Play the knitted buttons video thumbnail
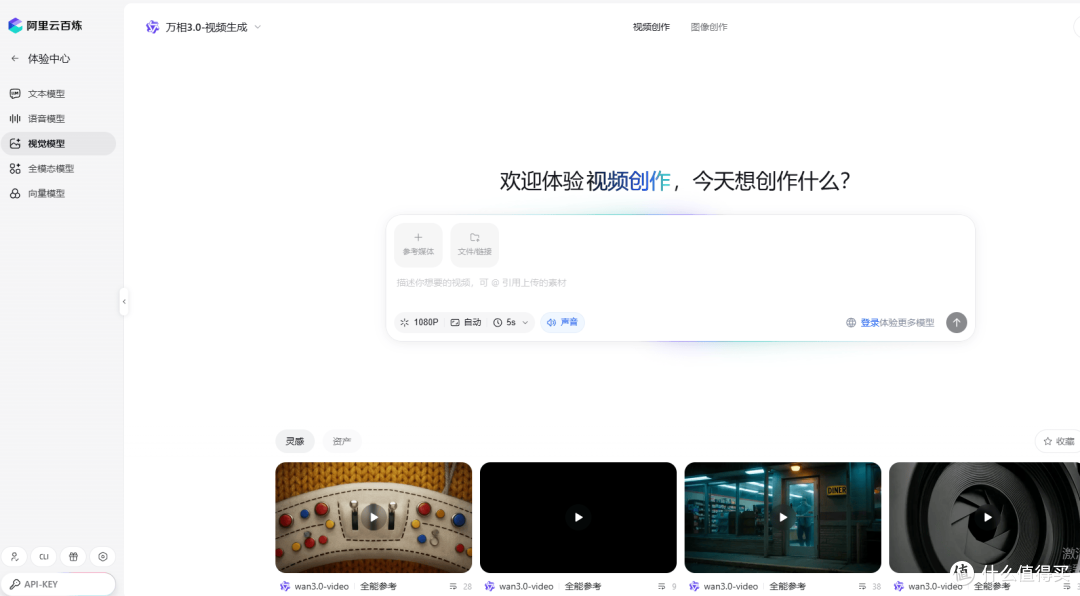This screenshot has height=596, width=1080. pos(373,517)
